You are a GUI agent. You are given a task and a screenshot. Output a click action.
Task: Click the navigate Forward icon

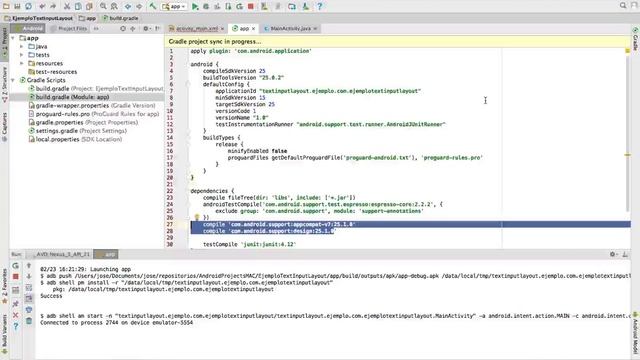click(x=139, y=6)
